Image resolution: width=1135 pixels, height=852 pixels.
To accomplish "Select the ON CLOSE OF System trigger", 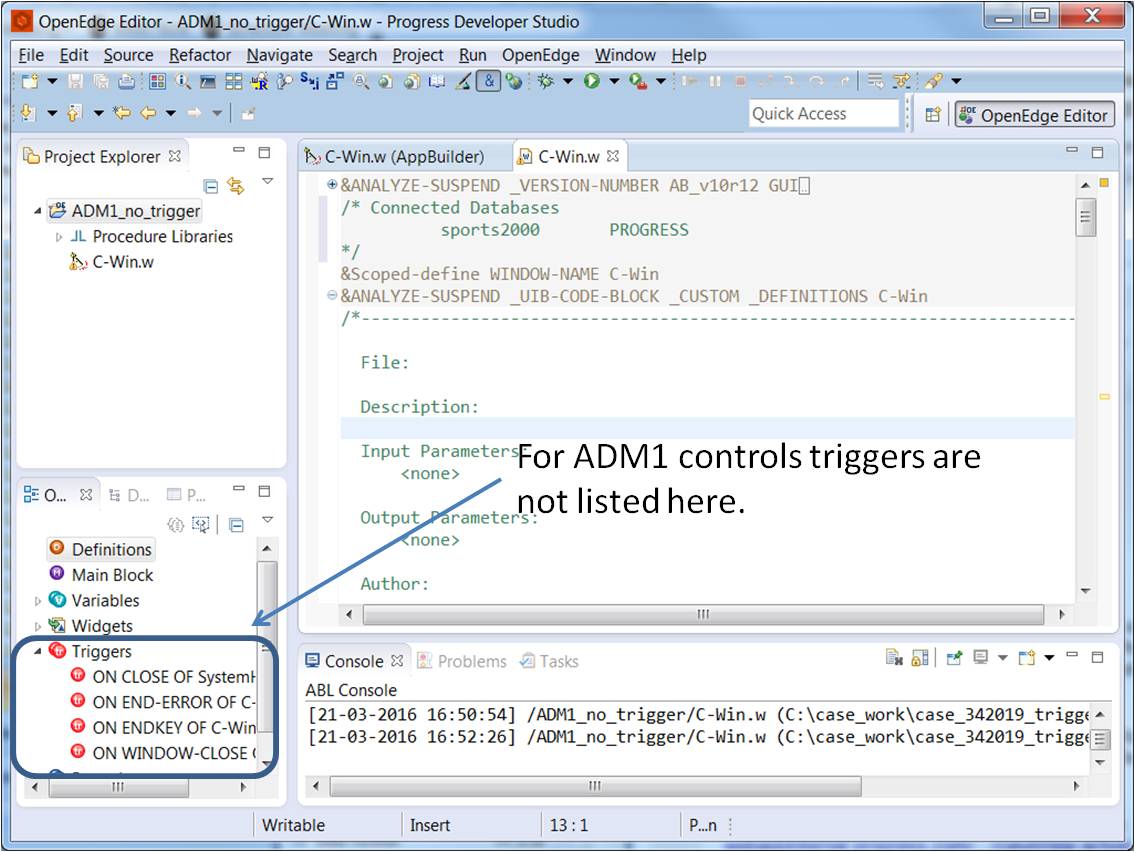I will point(174,677).
